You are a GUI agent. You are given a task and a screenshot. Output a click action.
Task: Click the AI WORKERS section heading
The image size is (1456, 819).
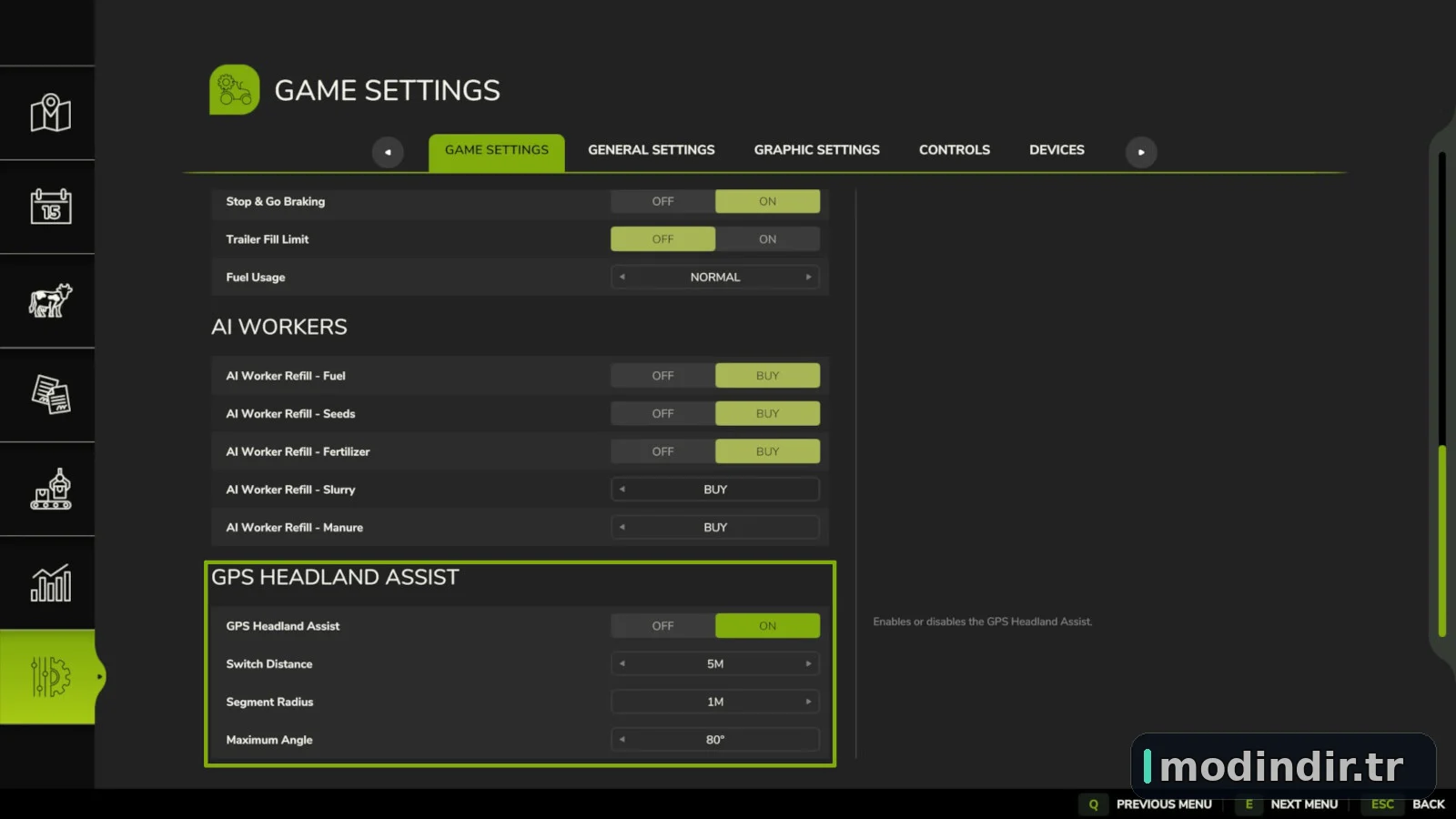click(x=279, y=327)
